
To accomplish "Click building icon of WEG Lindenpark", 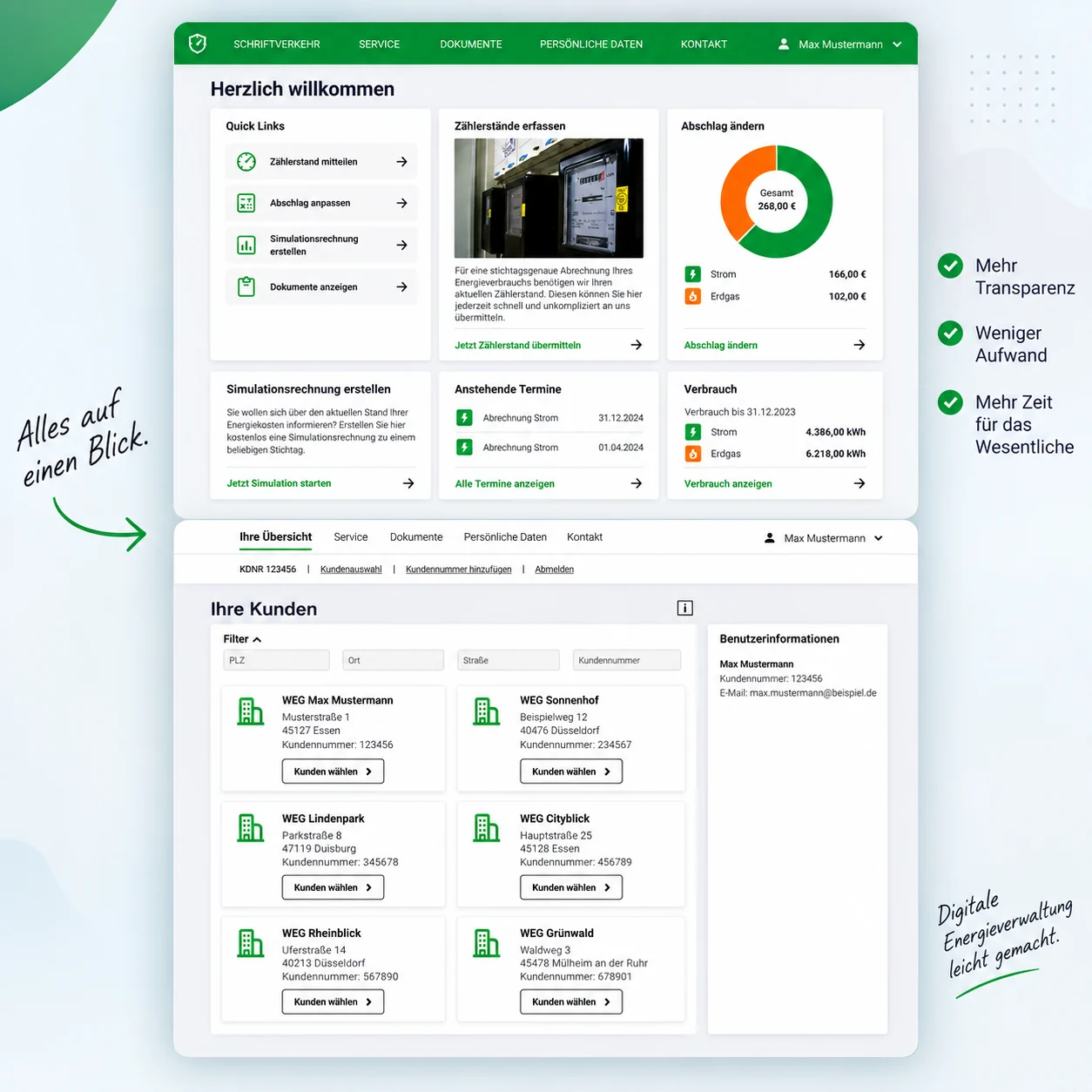I will click(251, 828).
